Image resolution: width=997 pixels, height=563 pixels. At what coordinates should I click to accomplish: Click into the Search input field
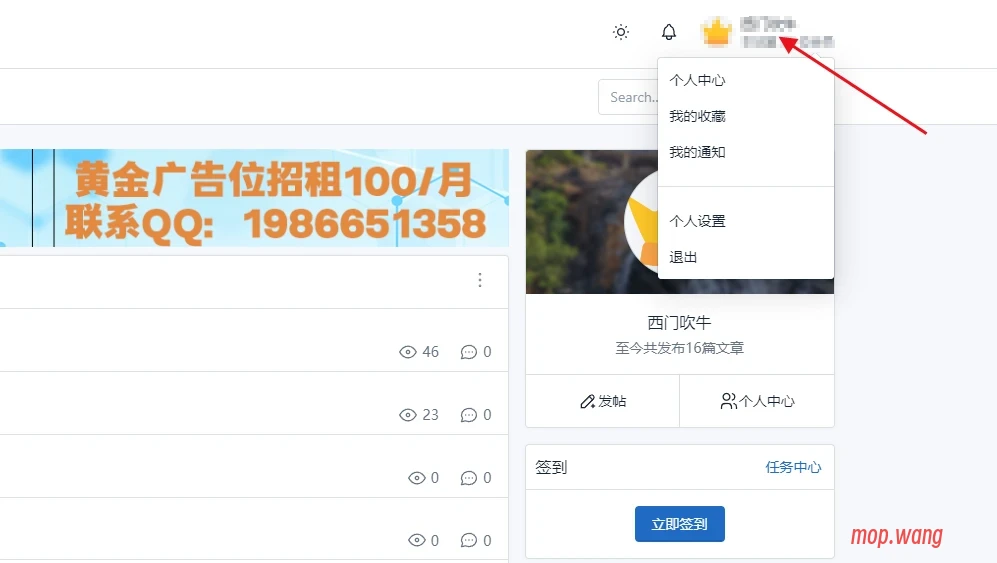tap(628, 97)
